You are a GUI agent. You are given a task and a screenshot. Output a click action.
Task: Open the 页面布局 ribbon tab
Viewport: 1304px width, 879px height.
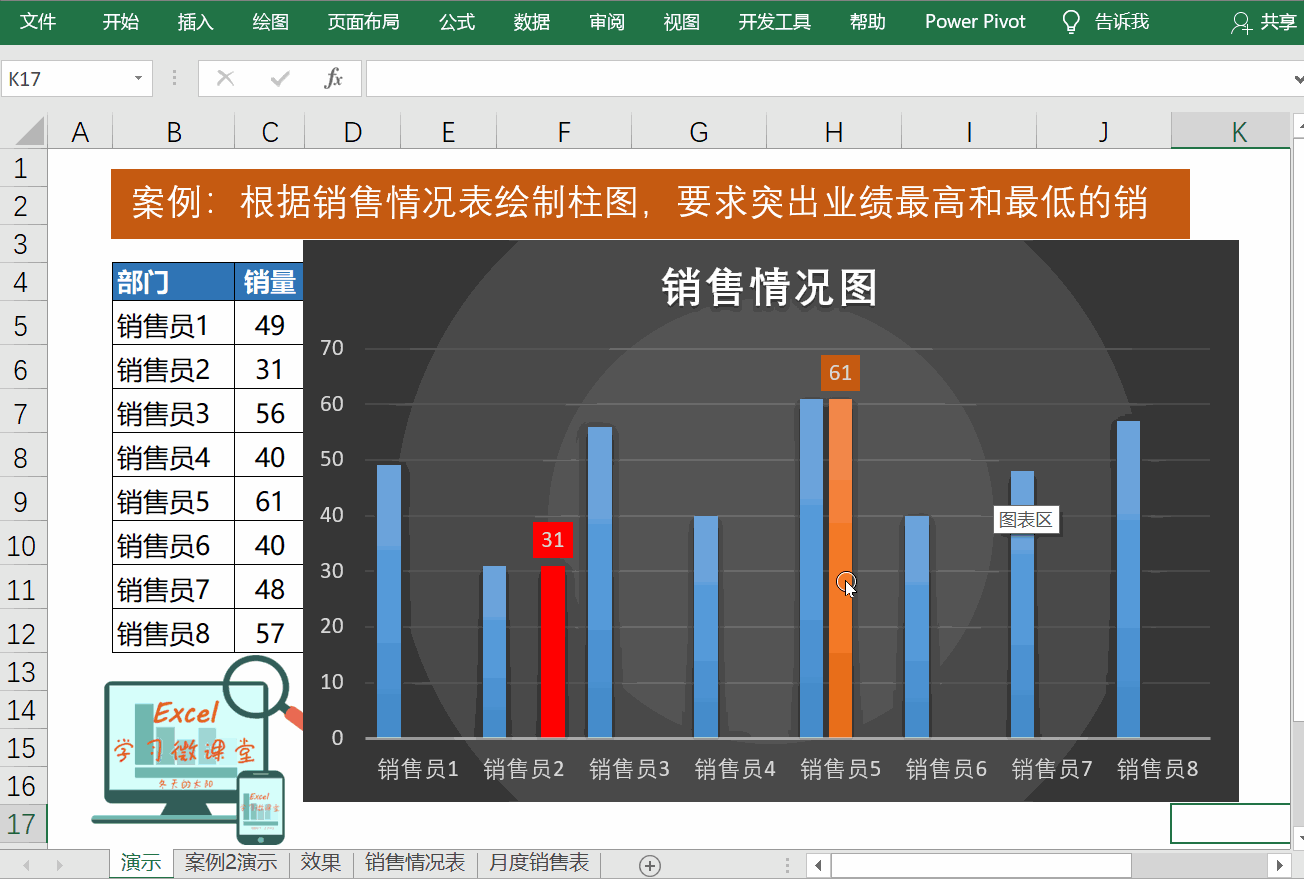363,22
